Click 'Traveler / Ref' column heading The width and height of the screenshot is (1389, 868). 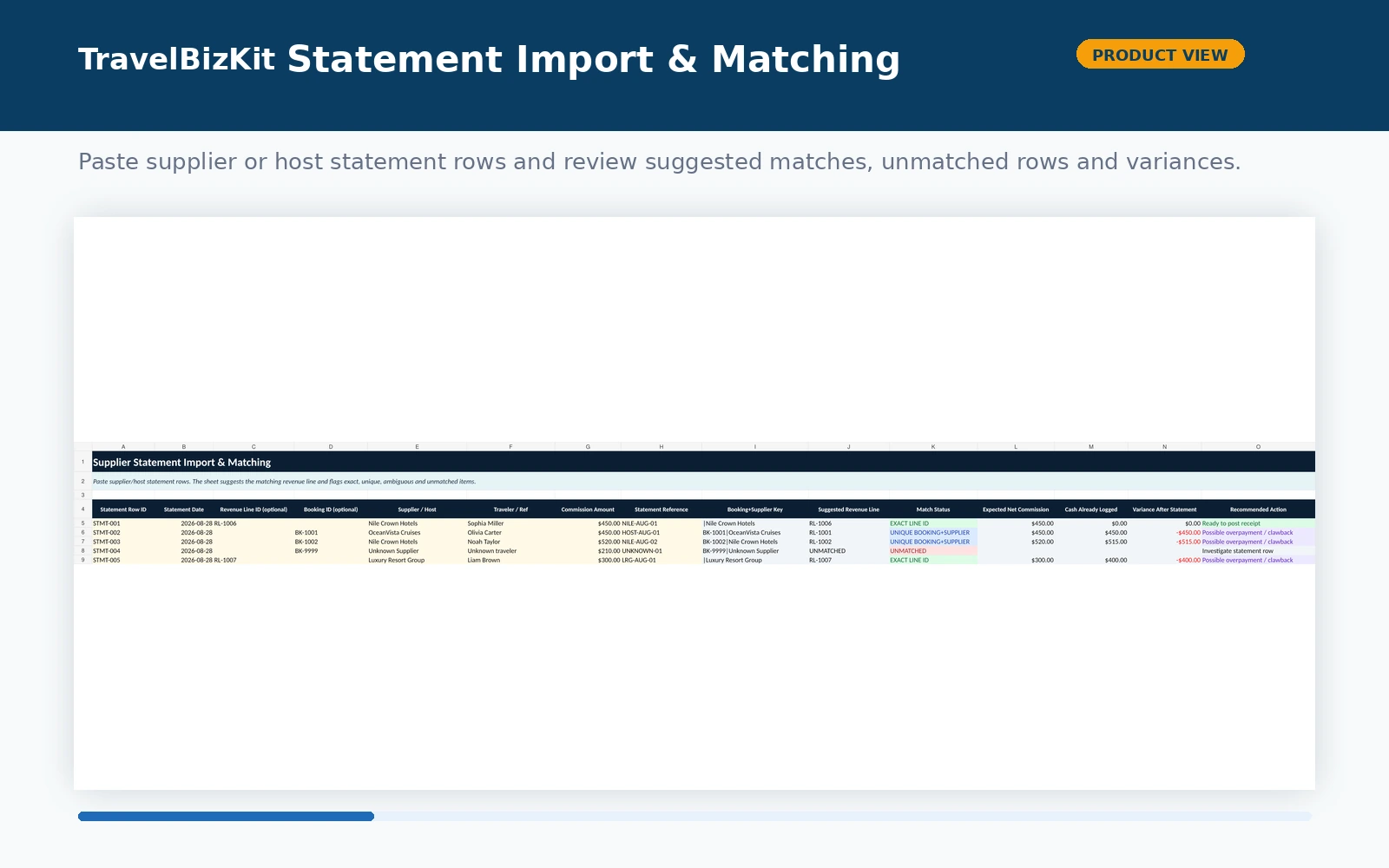(x=510, y=510)
